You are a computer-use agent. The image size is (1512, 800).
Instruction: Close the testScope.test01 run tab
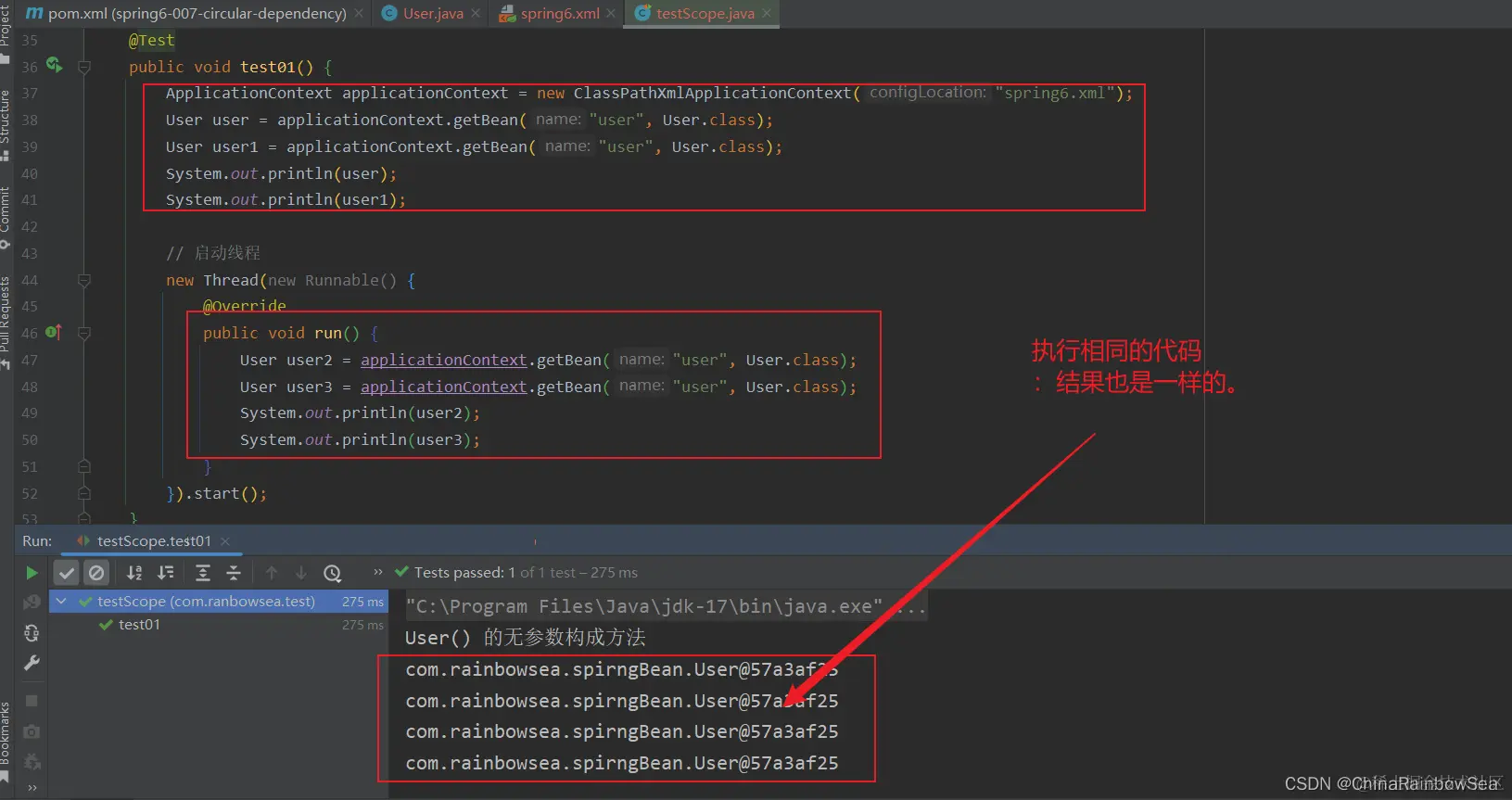[x=225, y=541]
